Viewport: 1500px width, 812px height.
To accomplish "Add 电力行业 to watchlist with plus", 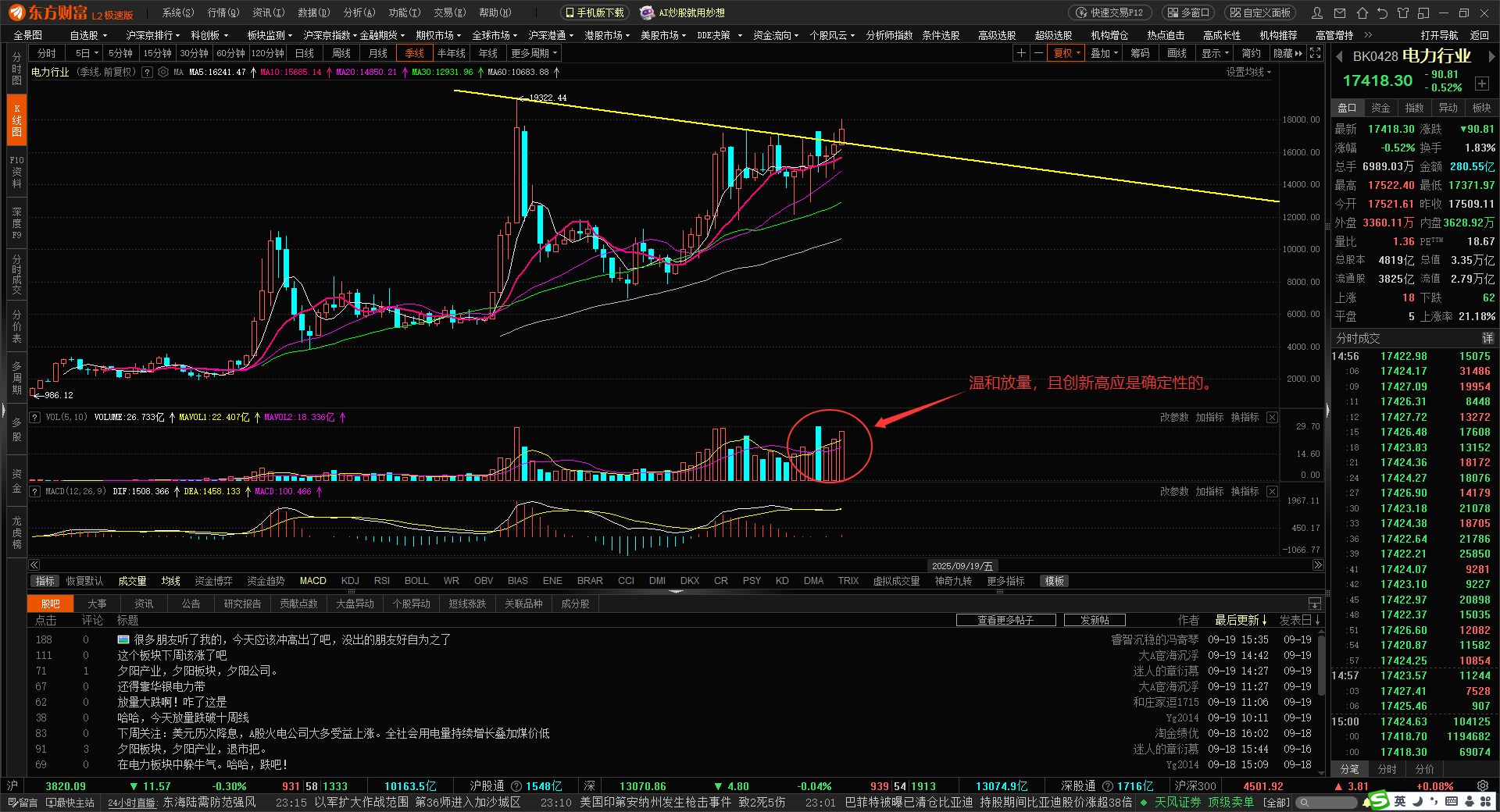I will pos(1482,84).
